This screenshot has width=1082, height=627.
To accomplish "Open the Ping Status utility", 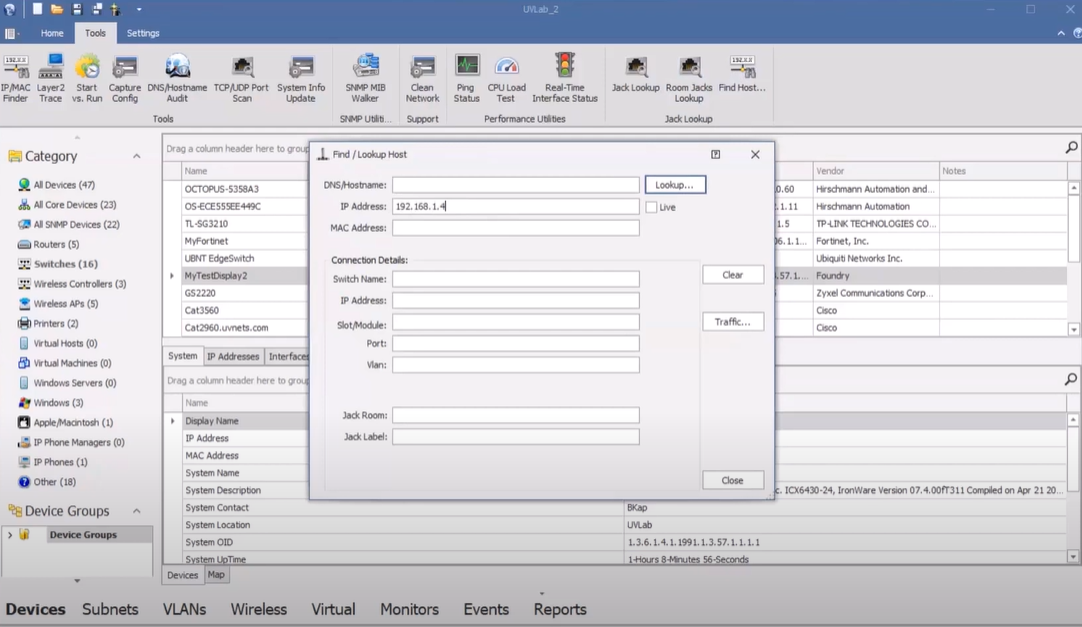I will click(x=466, y=79).
